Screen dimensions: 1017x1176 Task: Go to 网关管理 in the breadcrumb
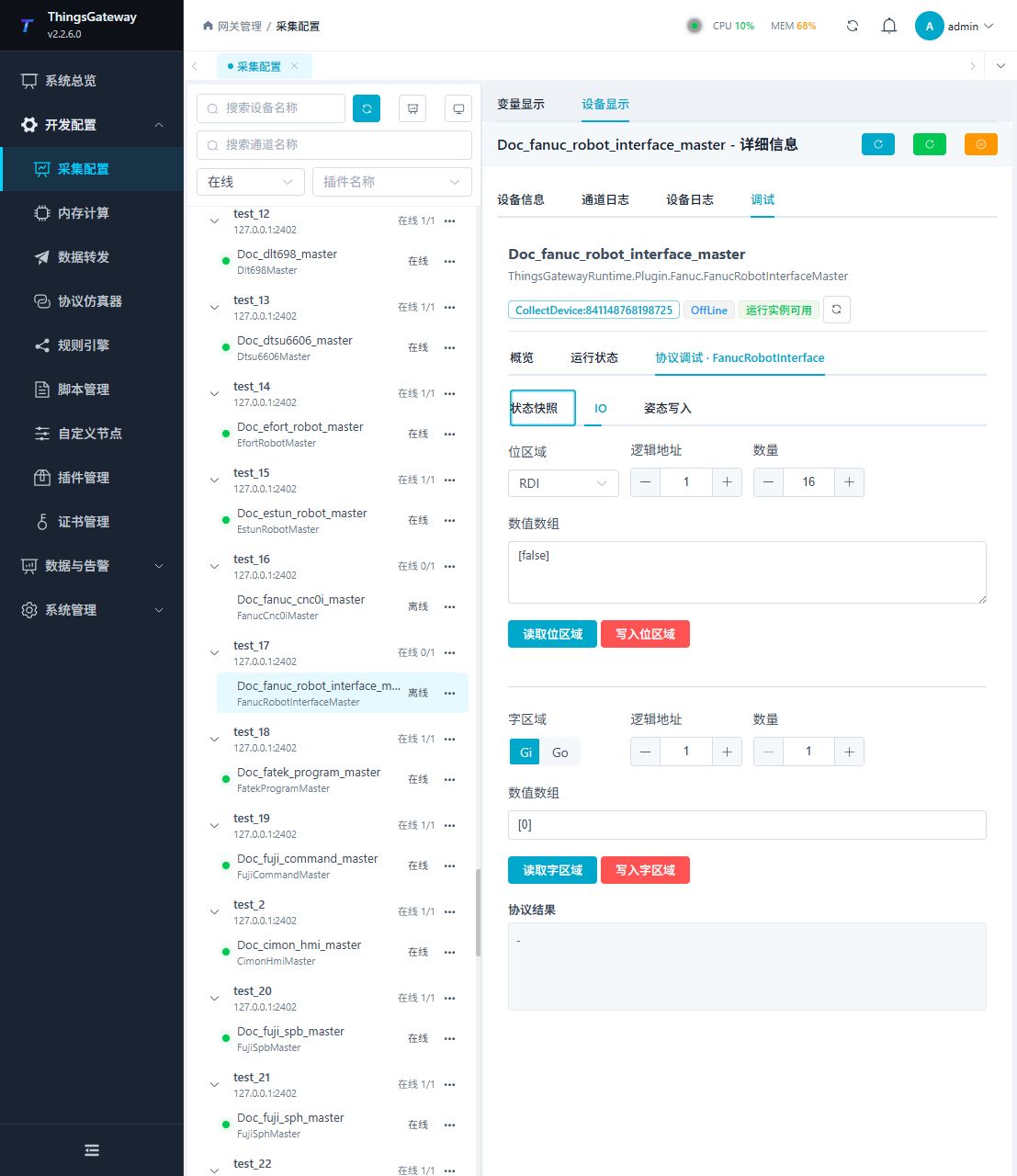point(240,26)
